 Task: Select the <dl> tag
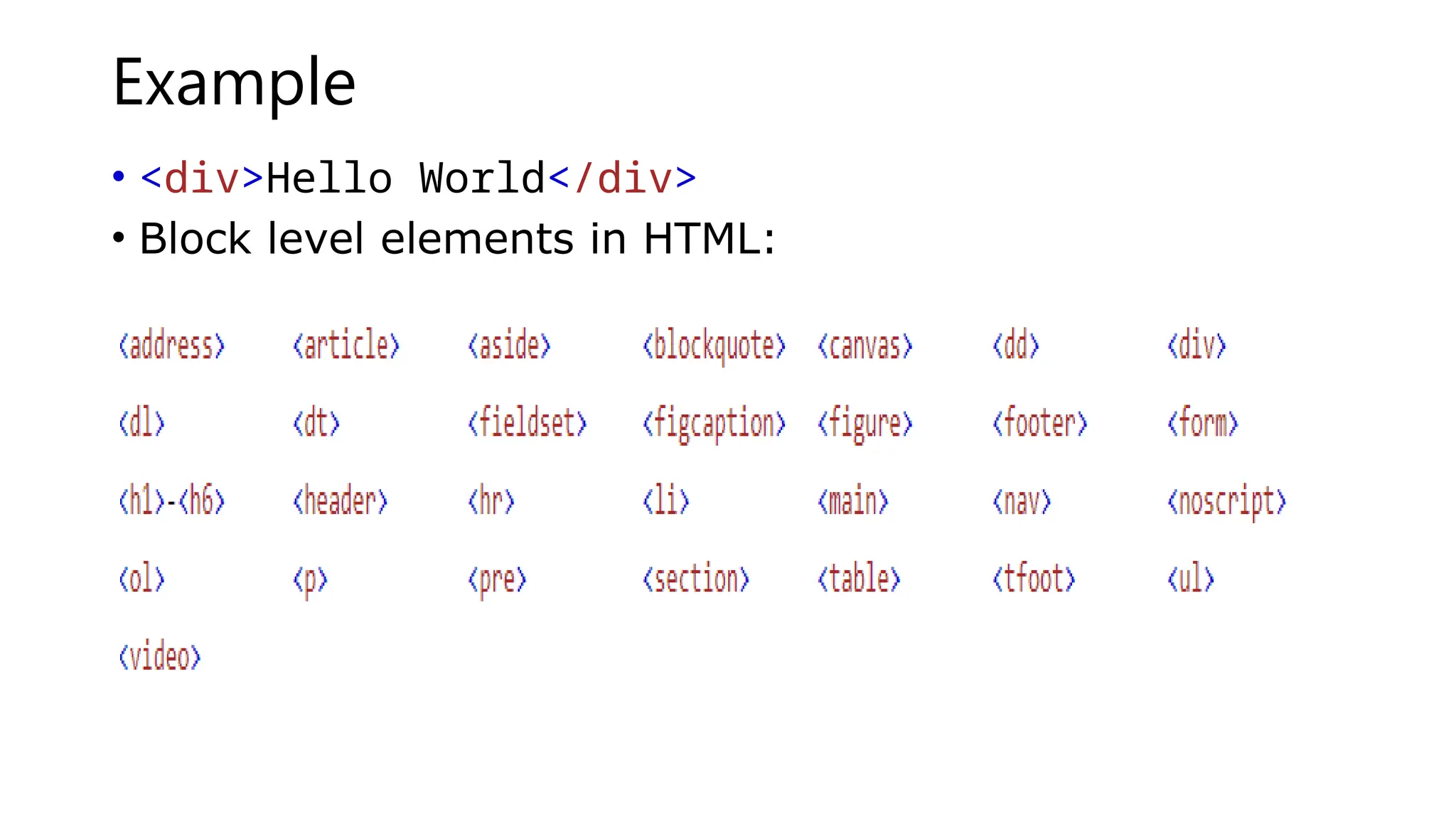pyautogui.click(x=141, y=423)
